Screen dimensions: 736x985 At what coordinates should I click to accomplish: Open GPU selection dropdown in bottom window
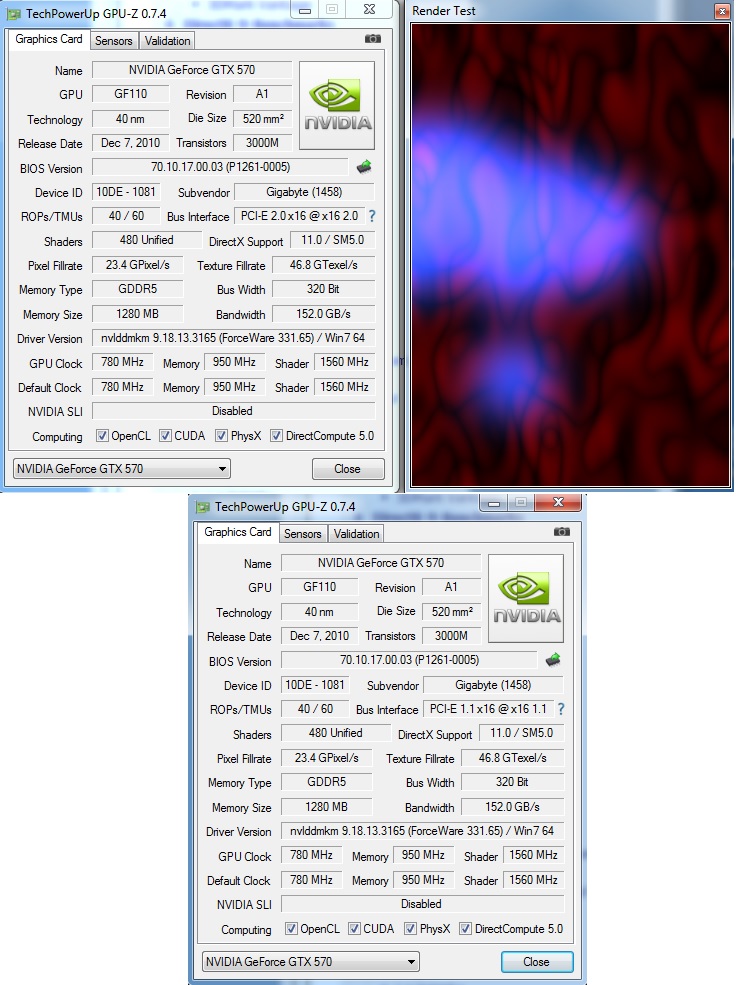311,962
